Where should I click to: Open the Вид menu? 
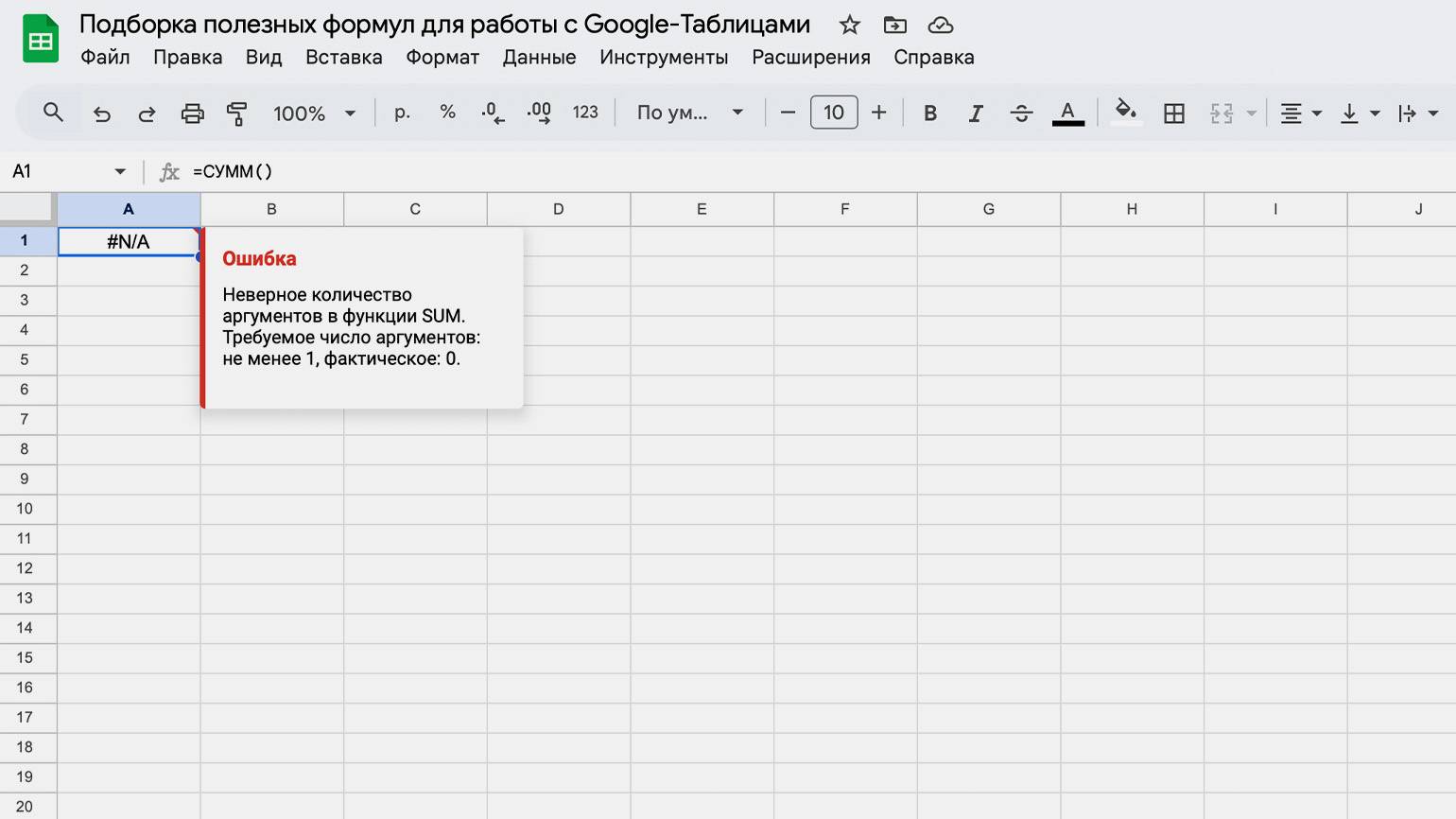point(264,57)
